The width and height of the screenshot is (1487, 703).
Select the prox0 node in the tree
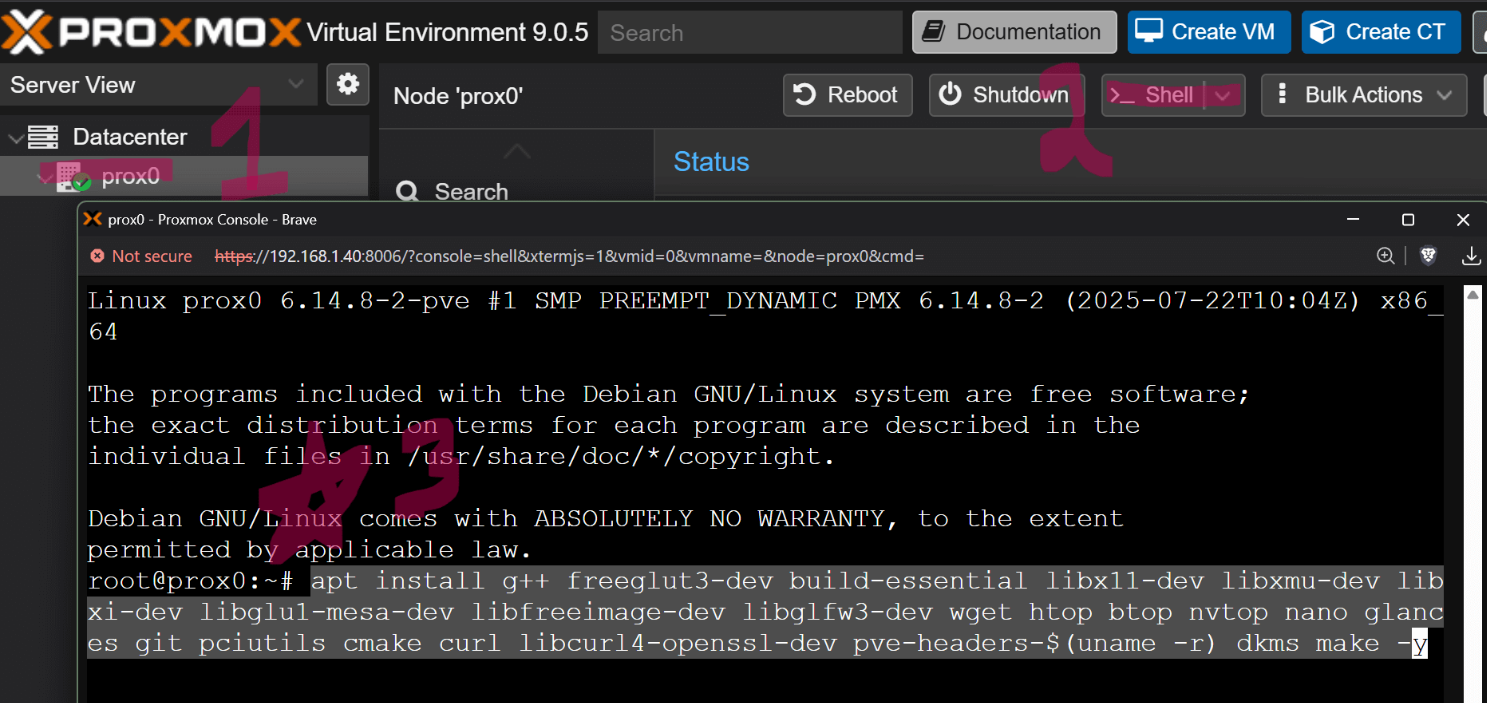[130, 176]
